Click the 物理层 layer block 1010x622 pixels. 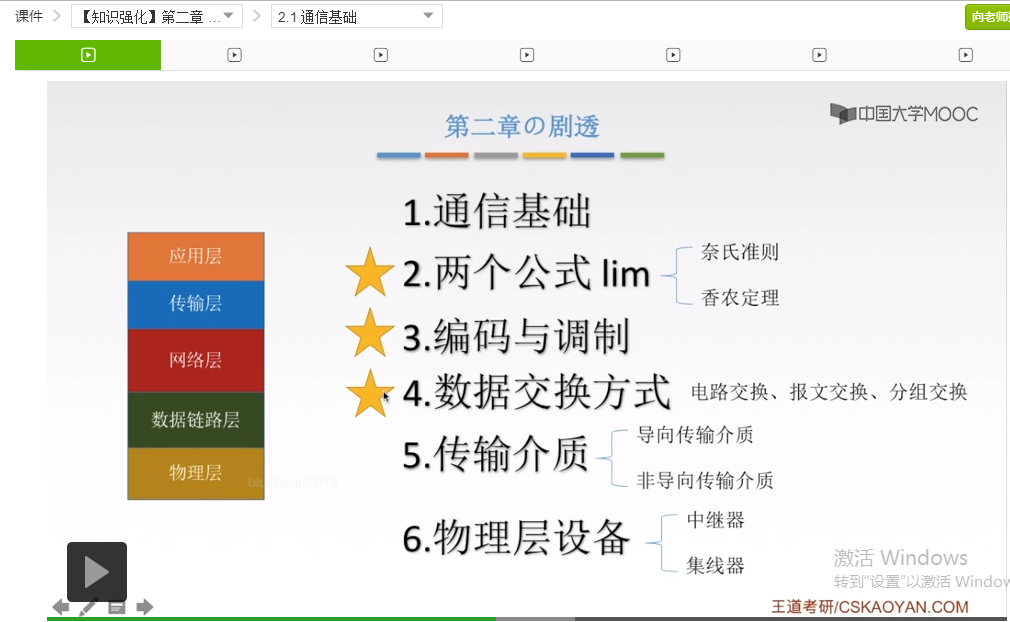click(x=196, y=473)
